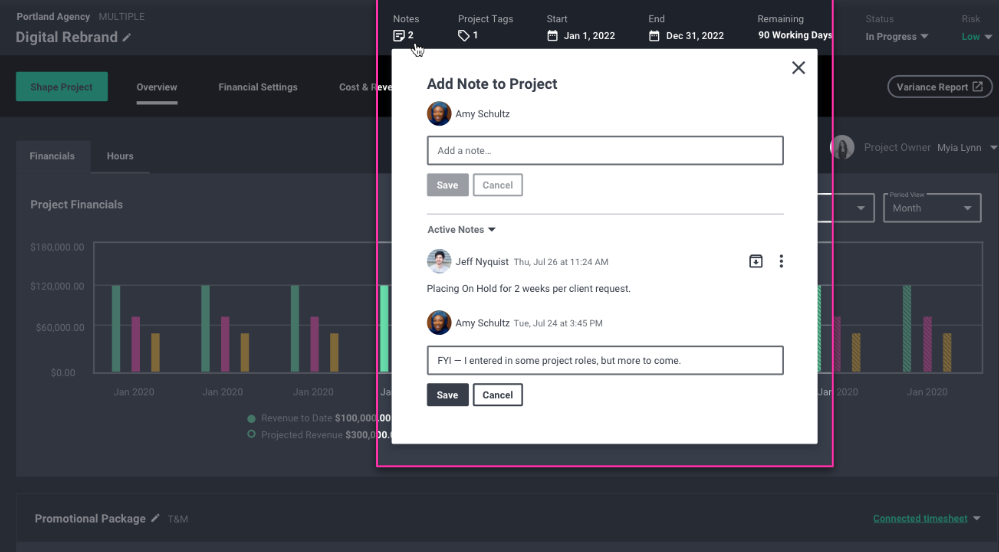Open the Period View Month dropdown
This screenshot has height=552, width=999.
click(932, 208)
